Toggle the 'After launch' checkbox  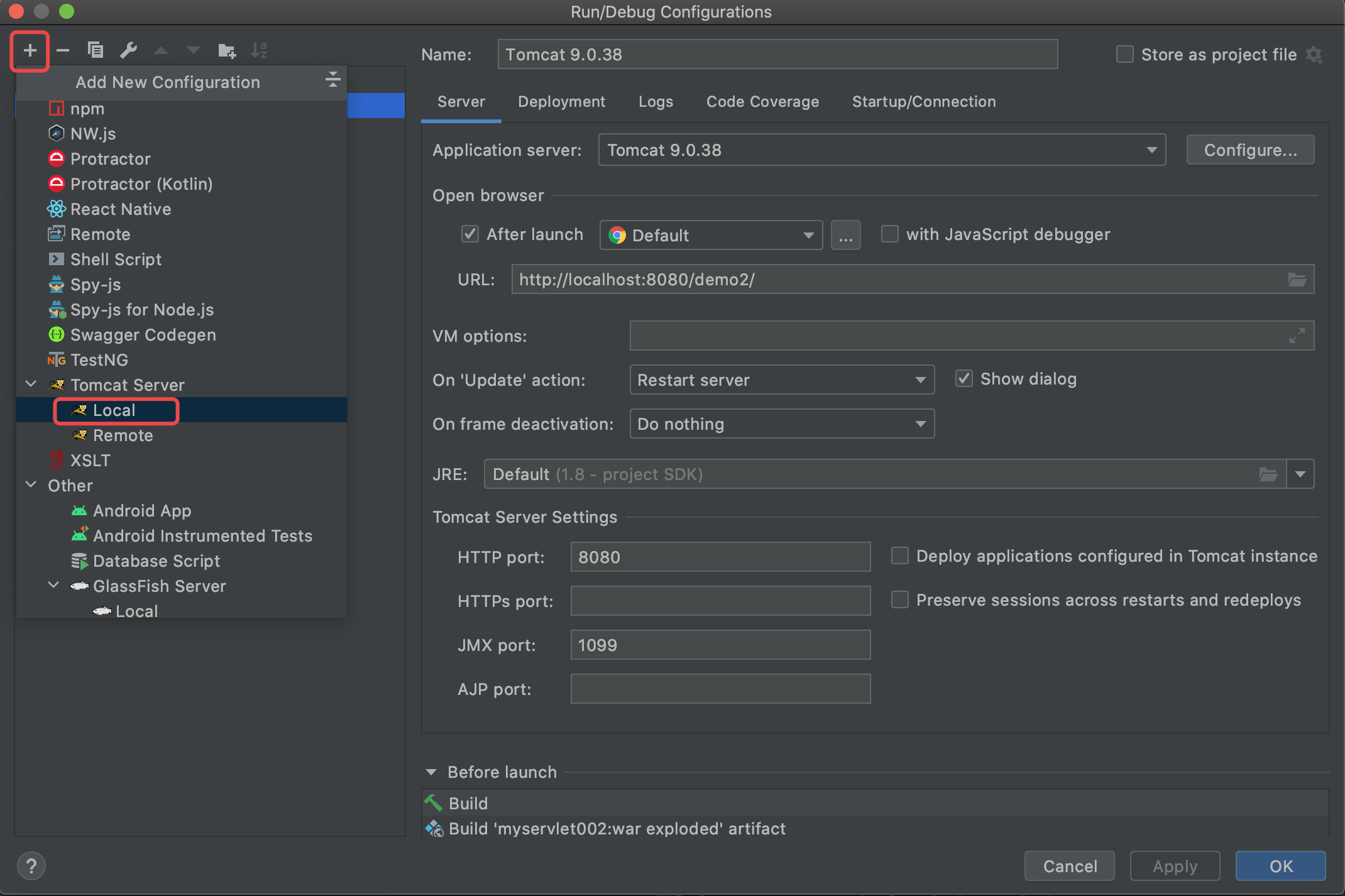point(467,234)
